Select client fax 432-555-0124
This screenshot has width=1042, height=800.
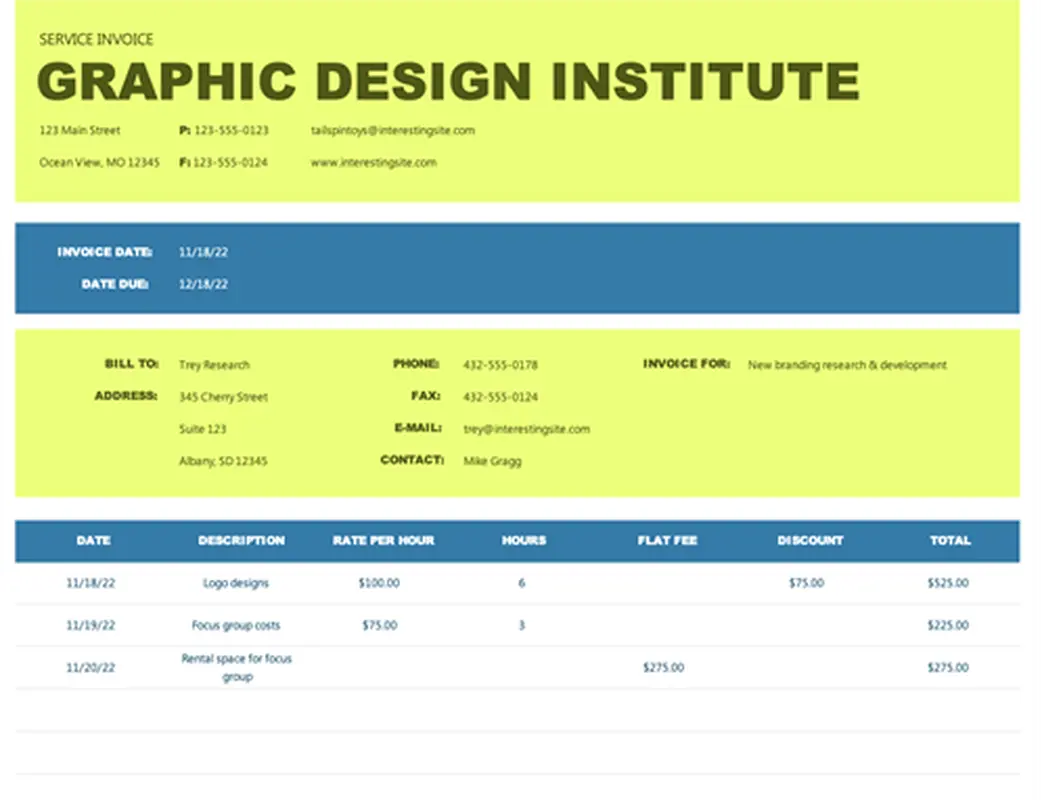pos(500,397)
